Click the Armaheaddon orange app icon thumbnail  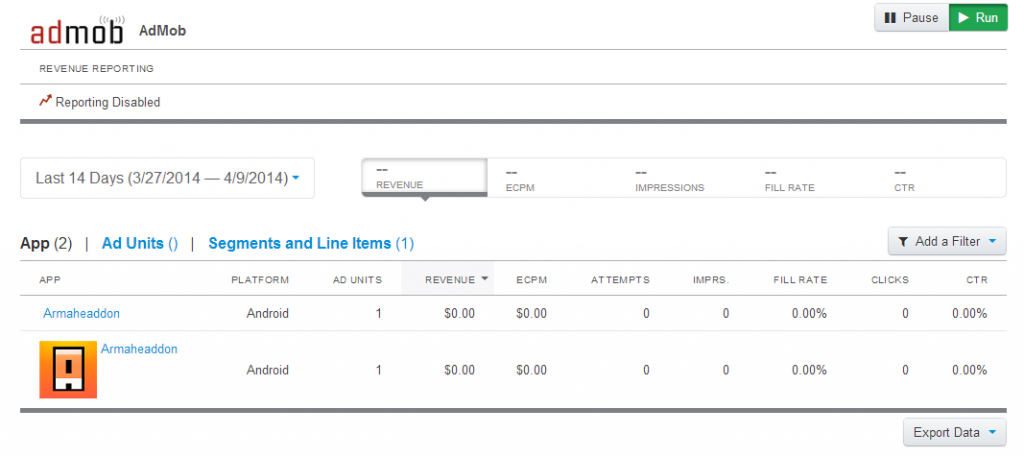[x=68, y=370]
